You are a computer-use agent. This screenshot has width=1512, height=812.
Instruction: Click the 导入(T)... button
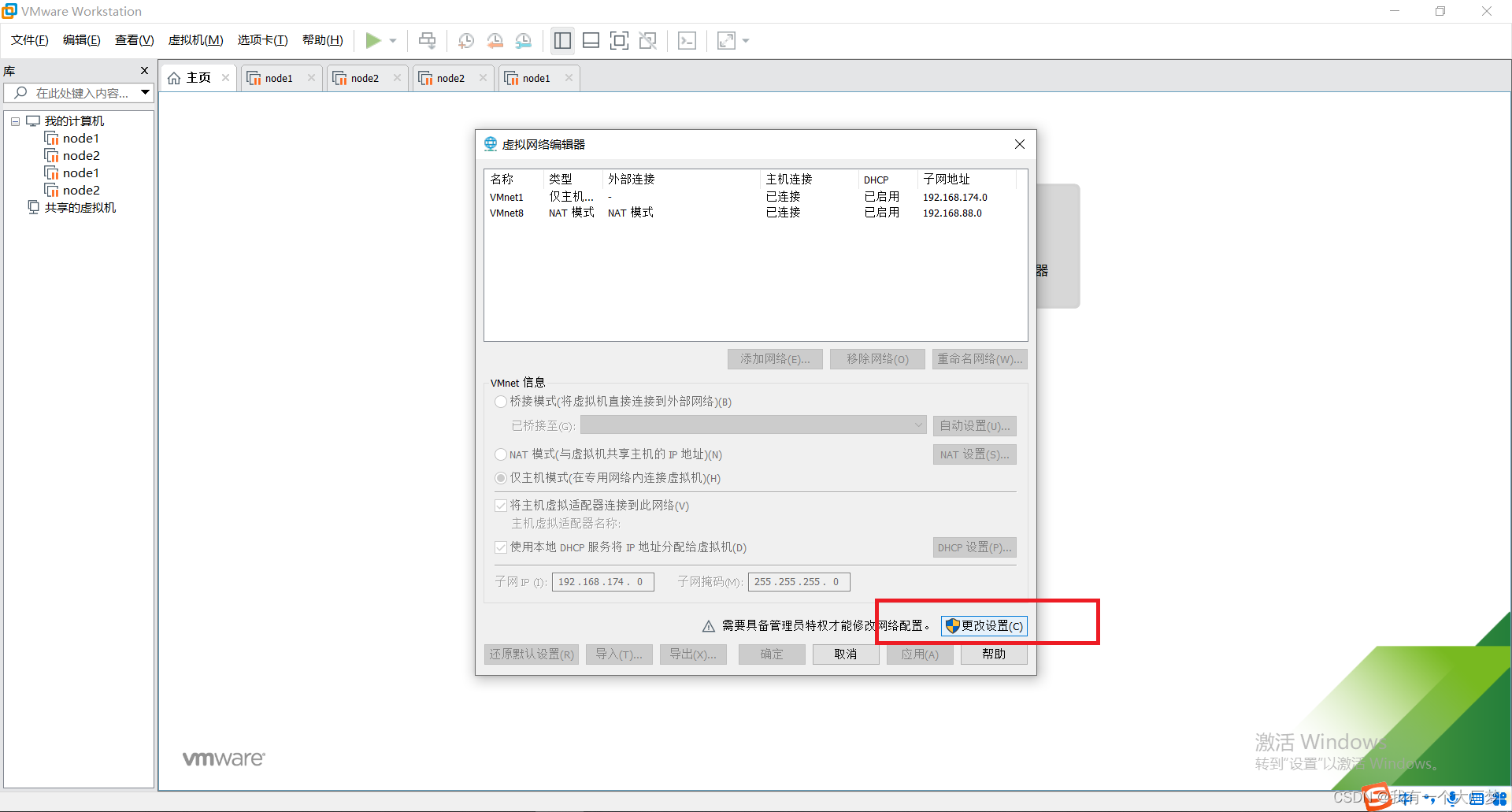(619, 654)
